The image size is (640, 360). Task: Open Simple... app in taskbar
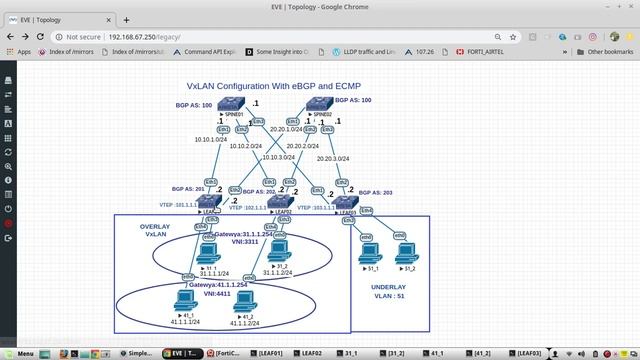(136, 353)
